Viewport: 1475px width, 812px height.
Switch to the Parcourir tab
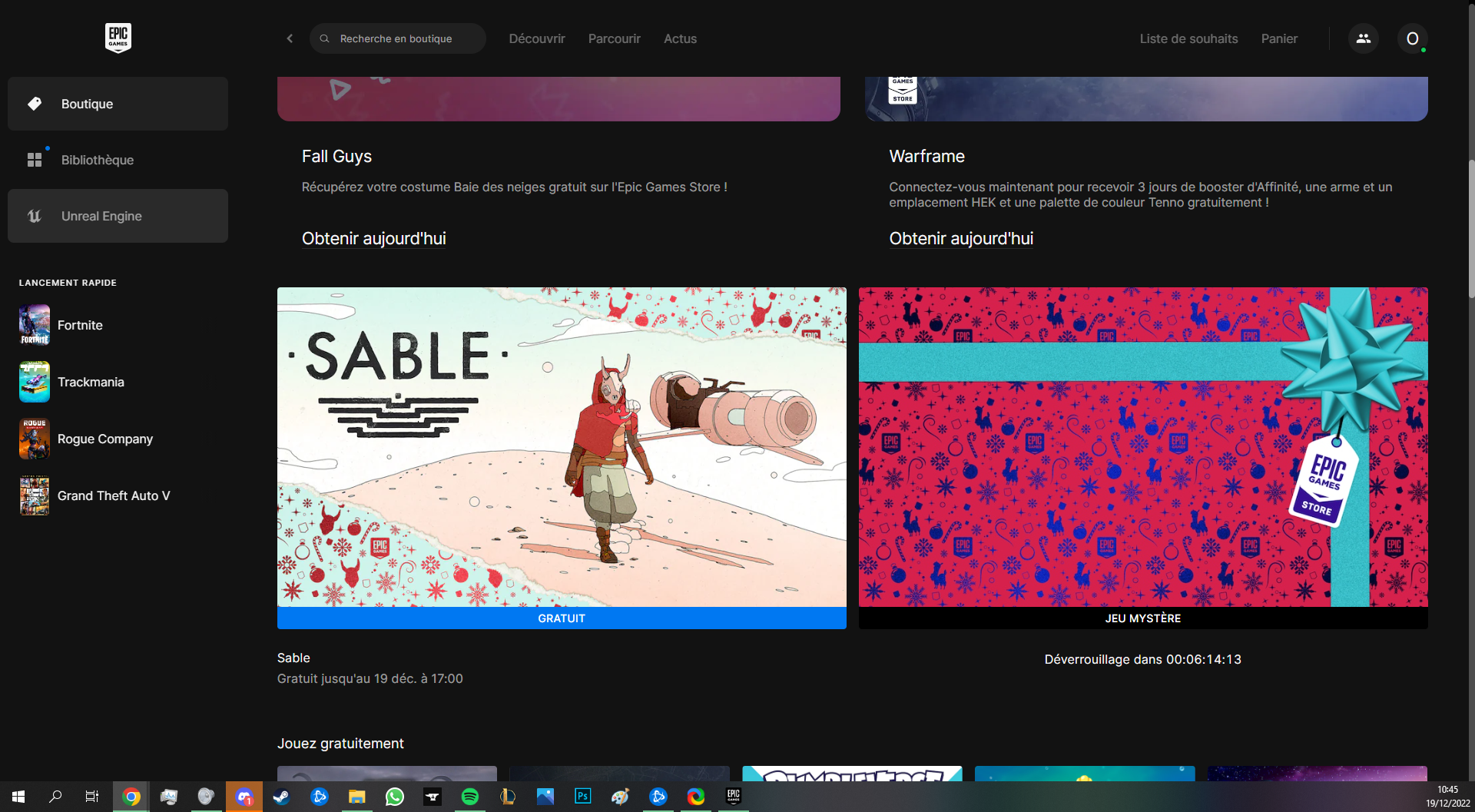point(614,38)
